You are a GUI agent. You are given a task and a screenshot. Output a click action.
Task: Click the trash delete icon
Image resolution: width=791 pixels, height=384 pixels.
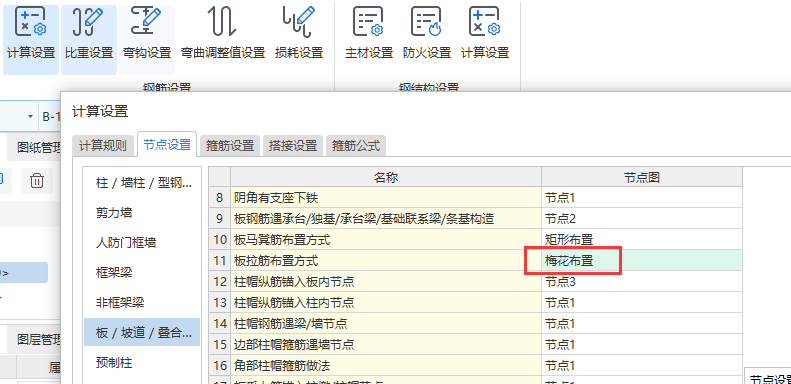pyautogui.click(x=37, y=181)
